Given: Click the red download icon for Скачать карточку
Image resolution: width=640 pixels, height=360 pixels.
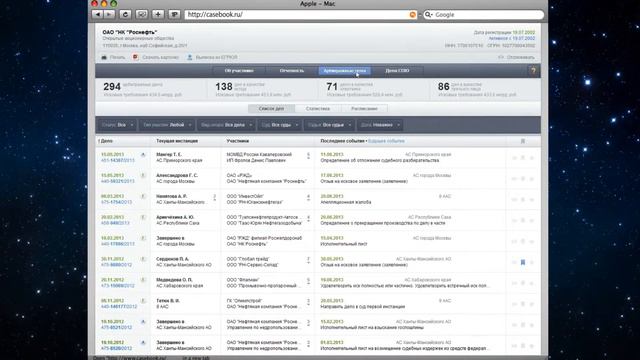Looking at the screenshot, I should click(136, 57).
